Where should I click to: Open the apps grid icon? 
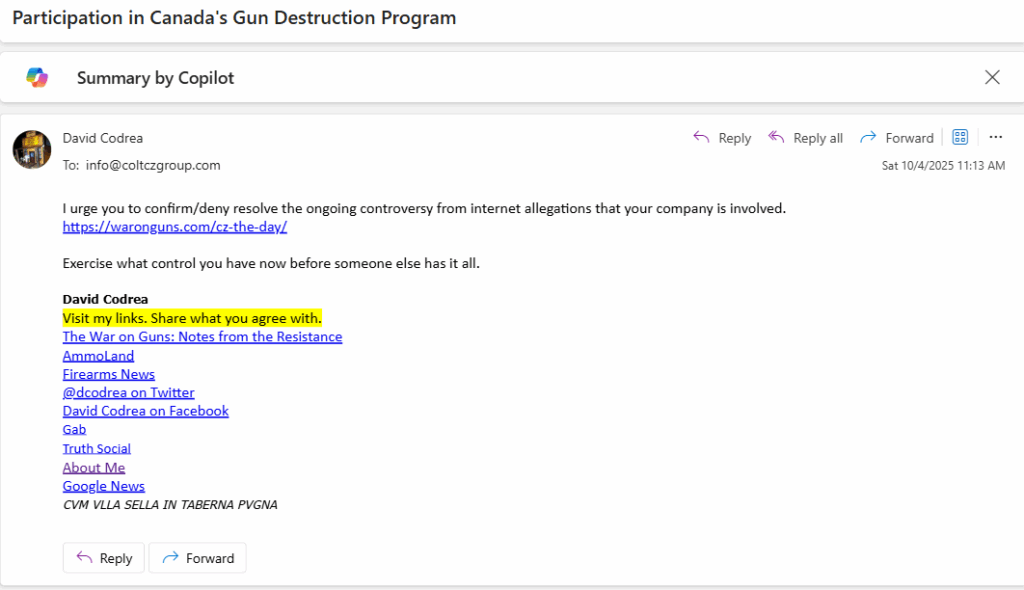tap(960, 138)
